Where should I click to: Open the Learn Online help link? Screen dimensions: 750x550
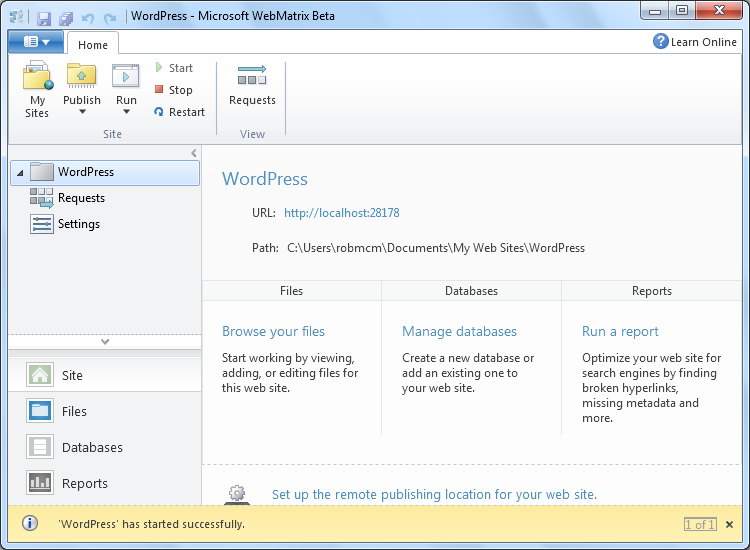coord(695,42)
